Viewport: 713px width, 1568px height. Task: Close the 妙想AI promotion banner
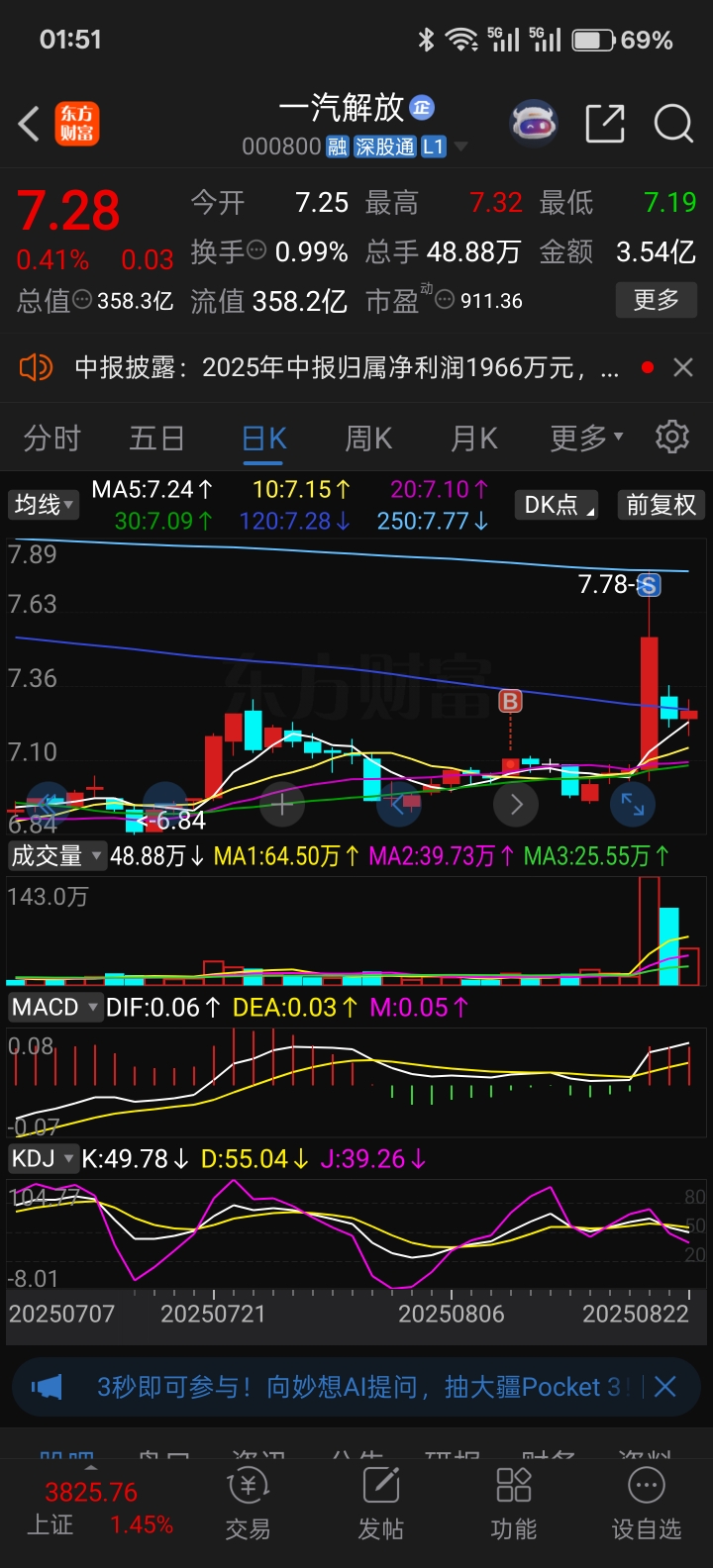pos(665,1387)
